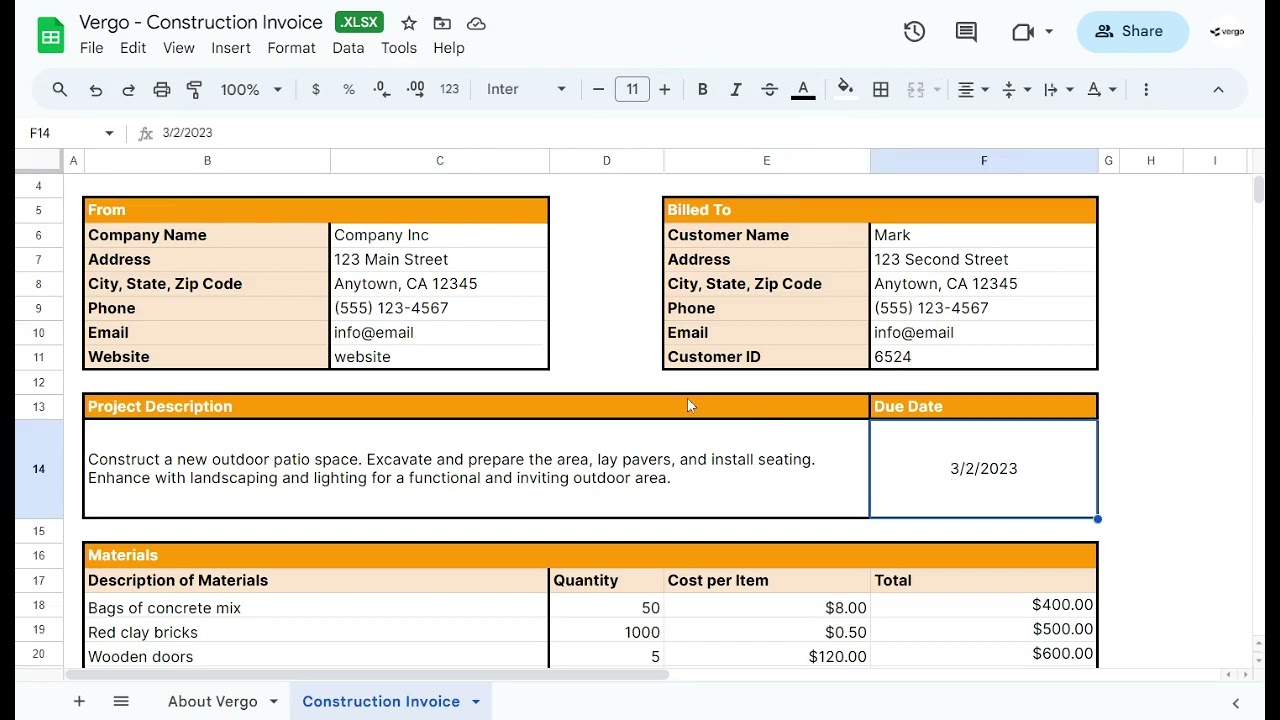
Task: Move document using folder icon
Action: [x=442, y=23]
